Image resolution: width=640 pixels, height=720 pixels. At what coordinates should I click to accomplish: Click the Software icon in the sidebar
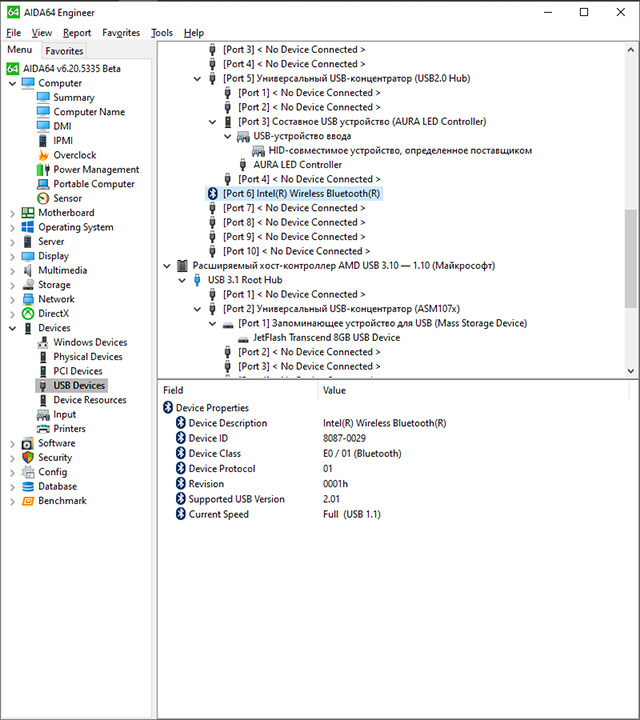tap(28, 444)
